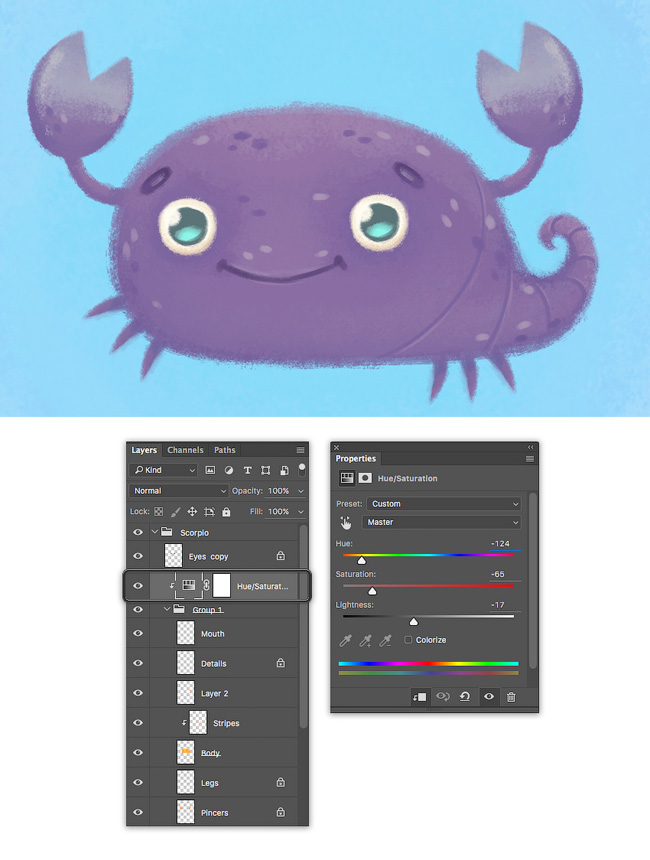
Task: Delete the adjustment layer trash icon
Action: [x=511, y=697]
